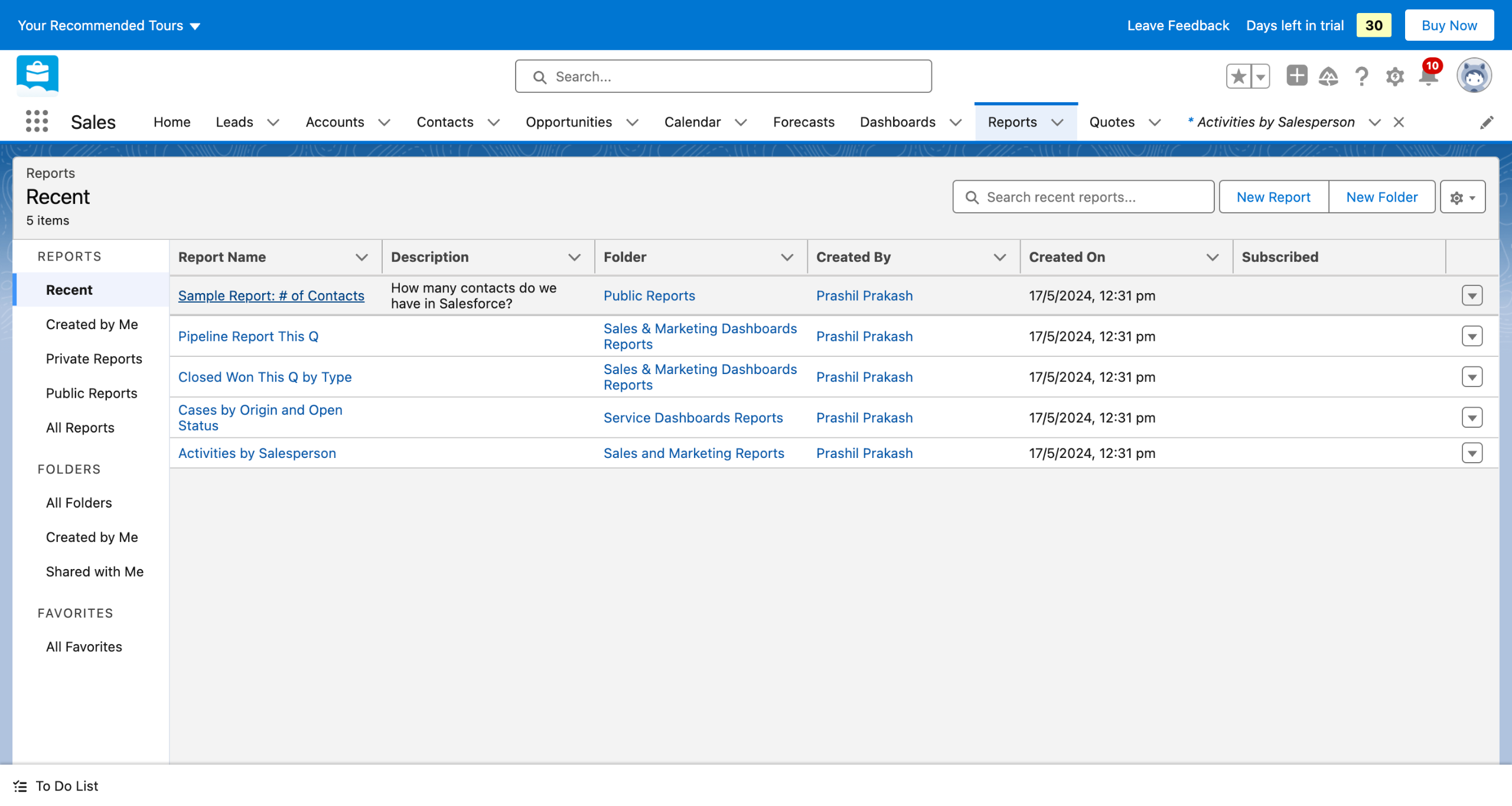The height and width of the screenshot is (806, 1512).
Task: Open row actions for Closed Won This Q by Type
Action: [1472, 377]
